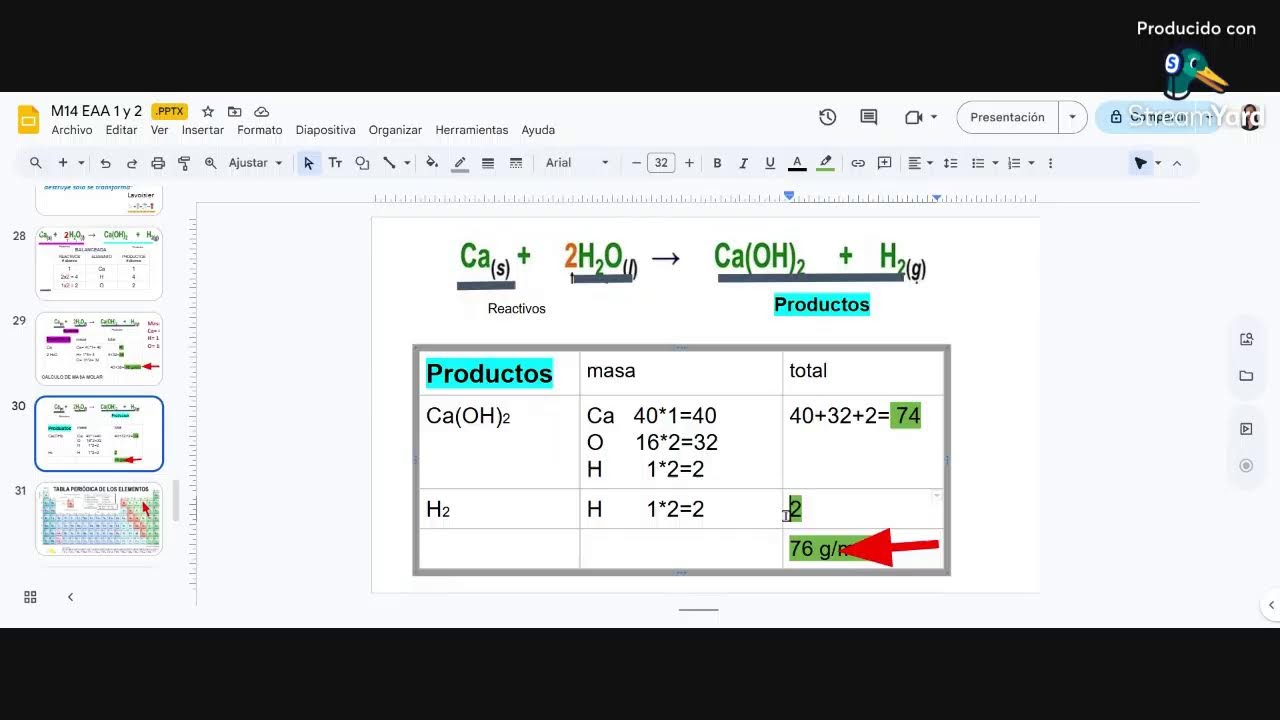
Task: Open the Herramientas menu
Action: point(472,130)
